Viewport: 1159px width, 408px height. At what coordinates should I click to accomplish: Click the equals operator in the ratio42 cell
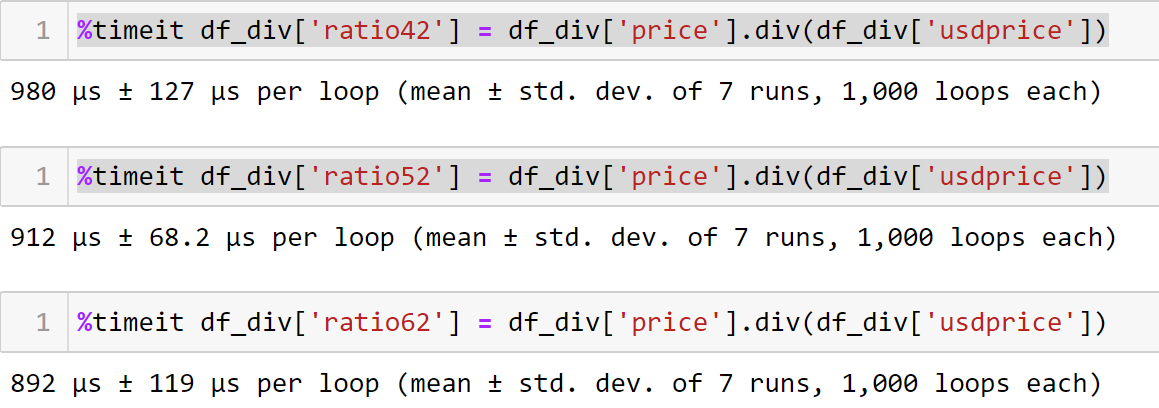(x=485, y=31)
